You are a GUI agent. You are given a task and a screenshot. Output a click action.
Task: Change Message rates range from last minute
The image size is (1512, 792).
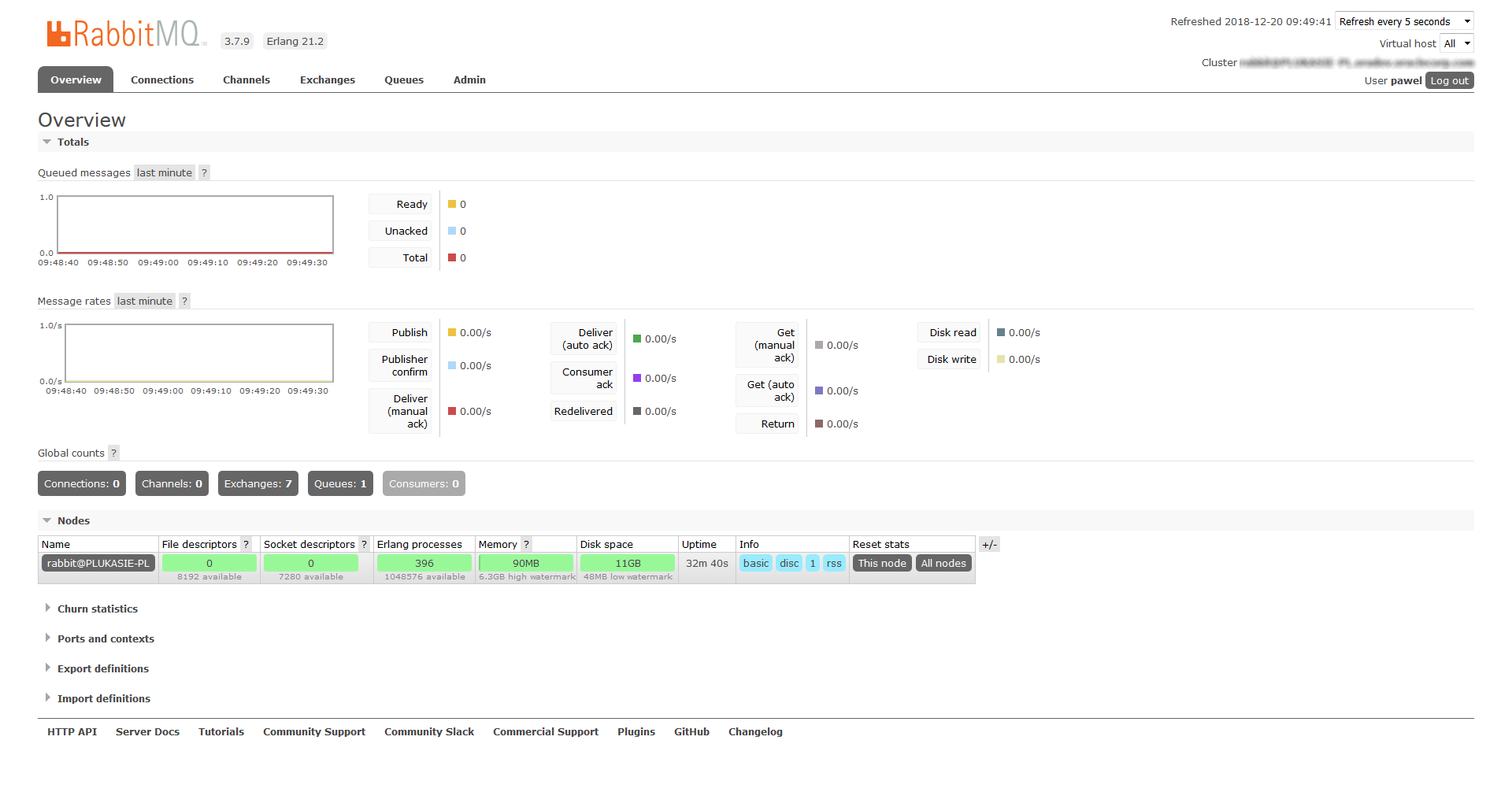(x=144, y=301)
